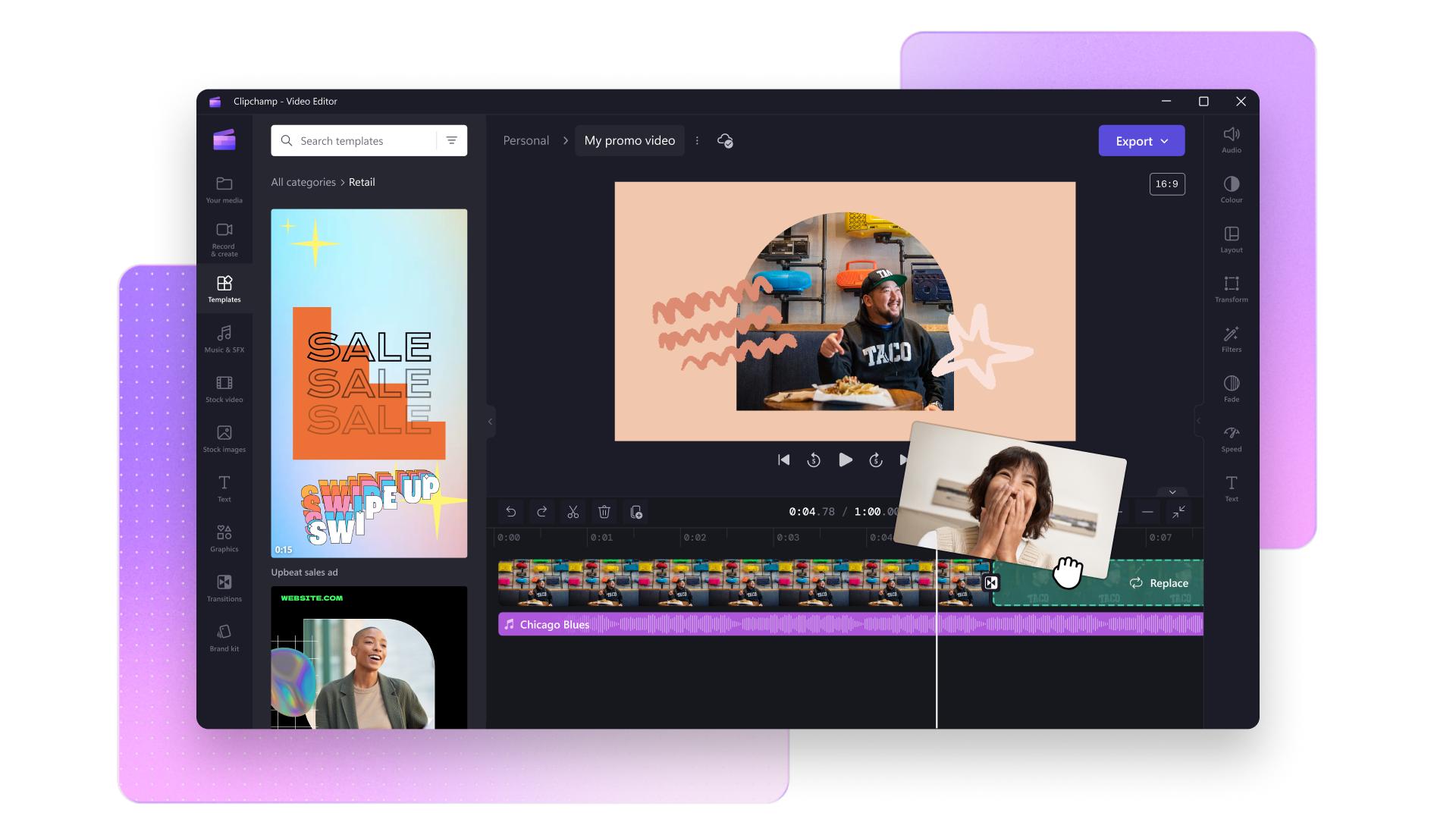The height and width of the screenshot is (819, 1456).
Task: Open All categories navigation expander
Action: [302, 181]
